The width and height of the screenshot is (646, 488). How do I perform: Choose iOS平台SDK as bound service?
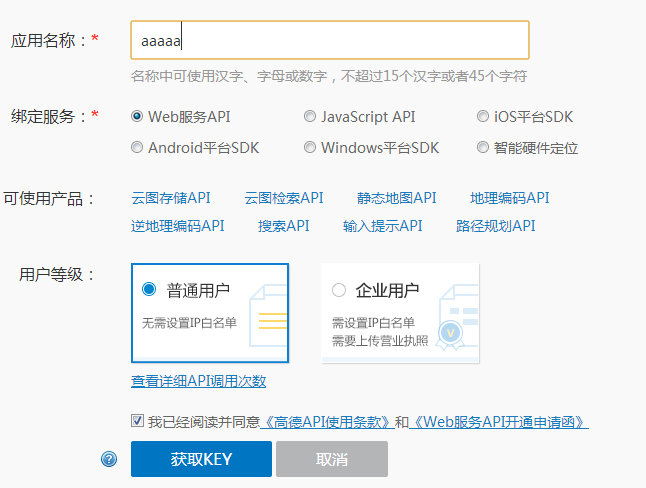[x=483, y=116]
